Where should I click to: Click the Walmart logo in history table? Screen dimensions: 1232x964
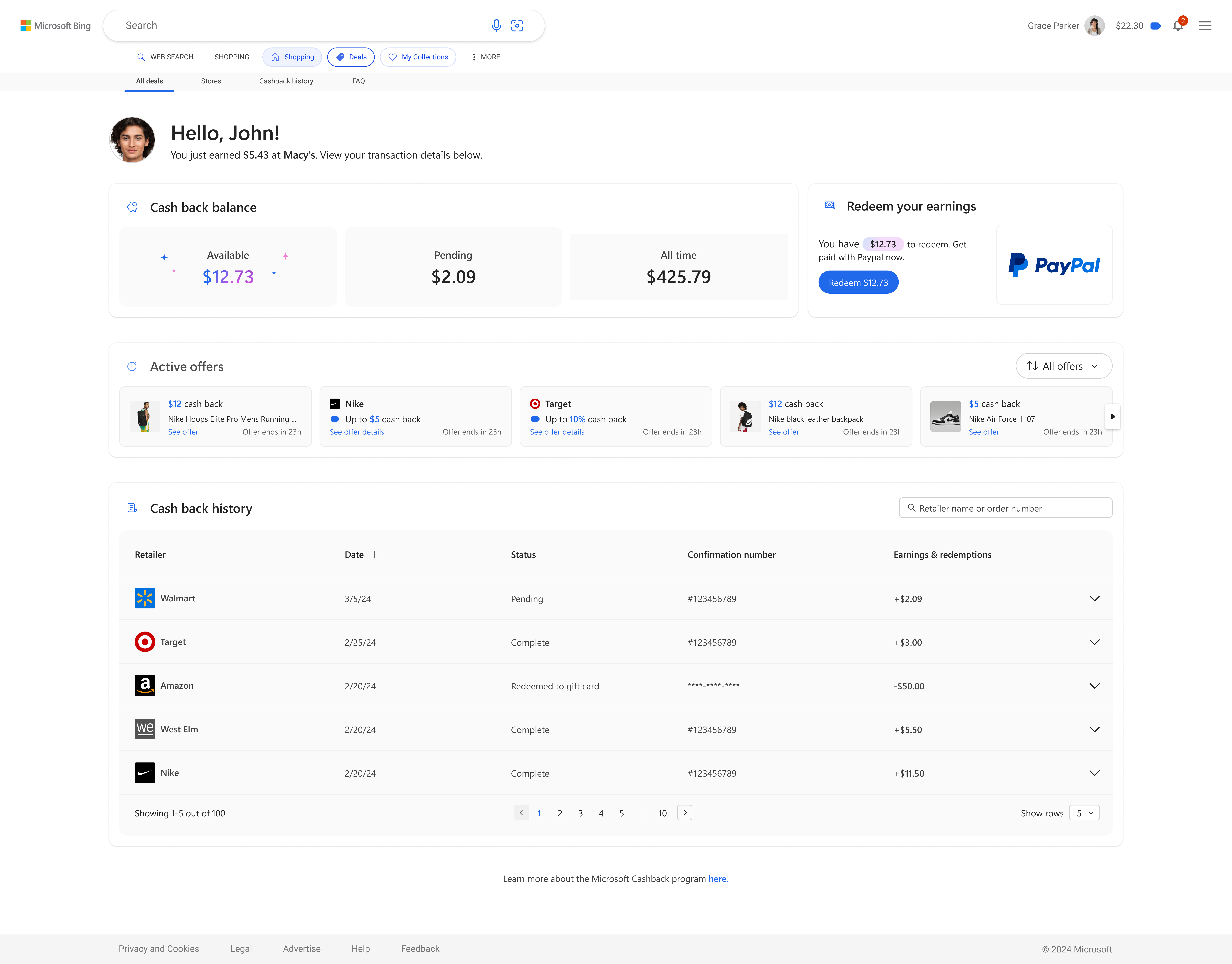[x=145, y=598]
